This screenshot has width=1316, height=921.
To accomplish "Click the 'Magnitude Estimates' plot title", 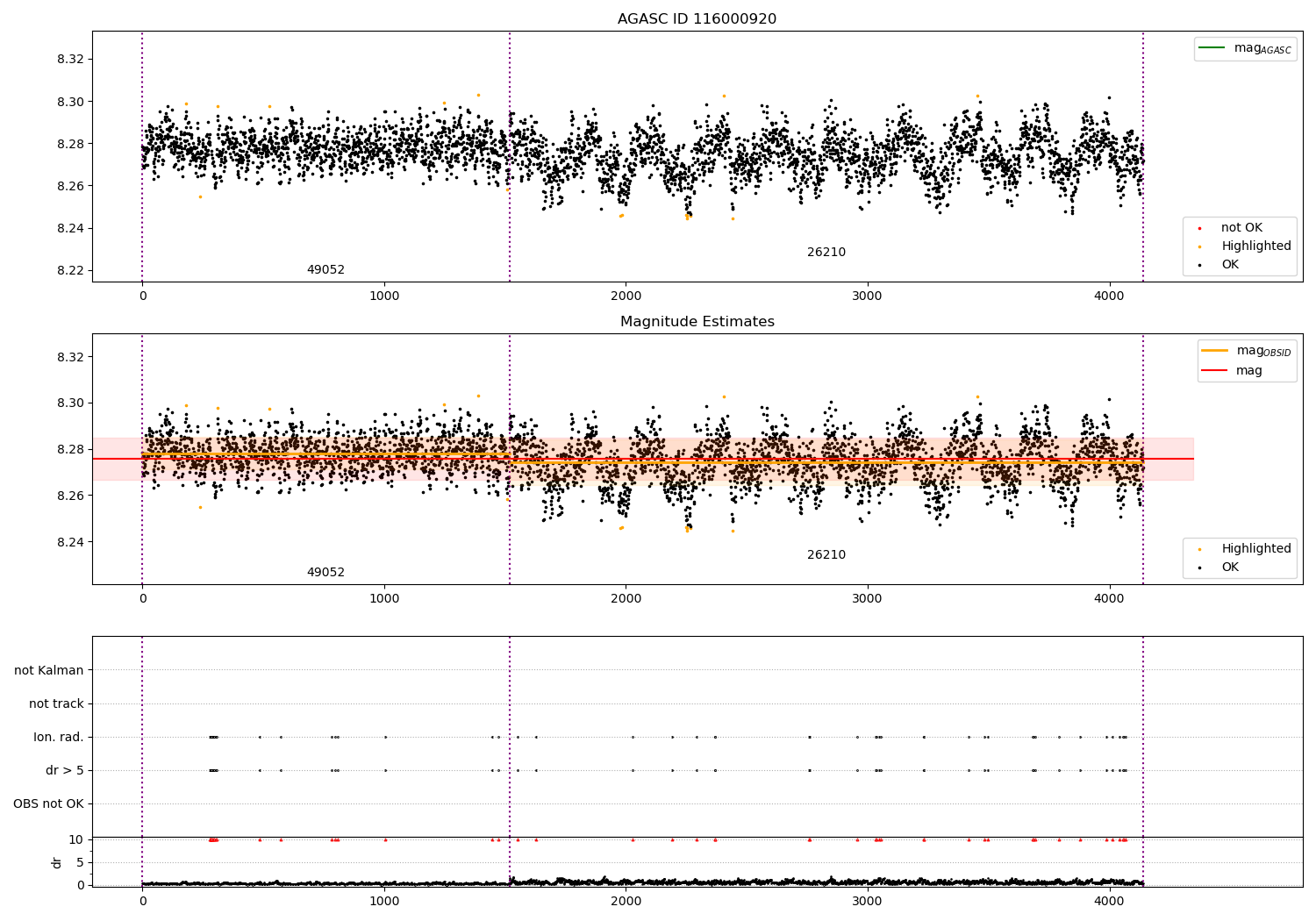I will point(697,322).
